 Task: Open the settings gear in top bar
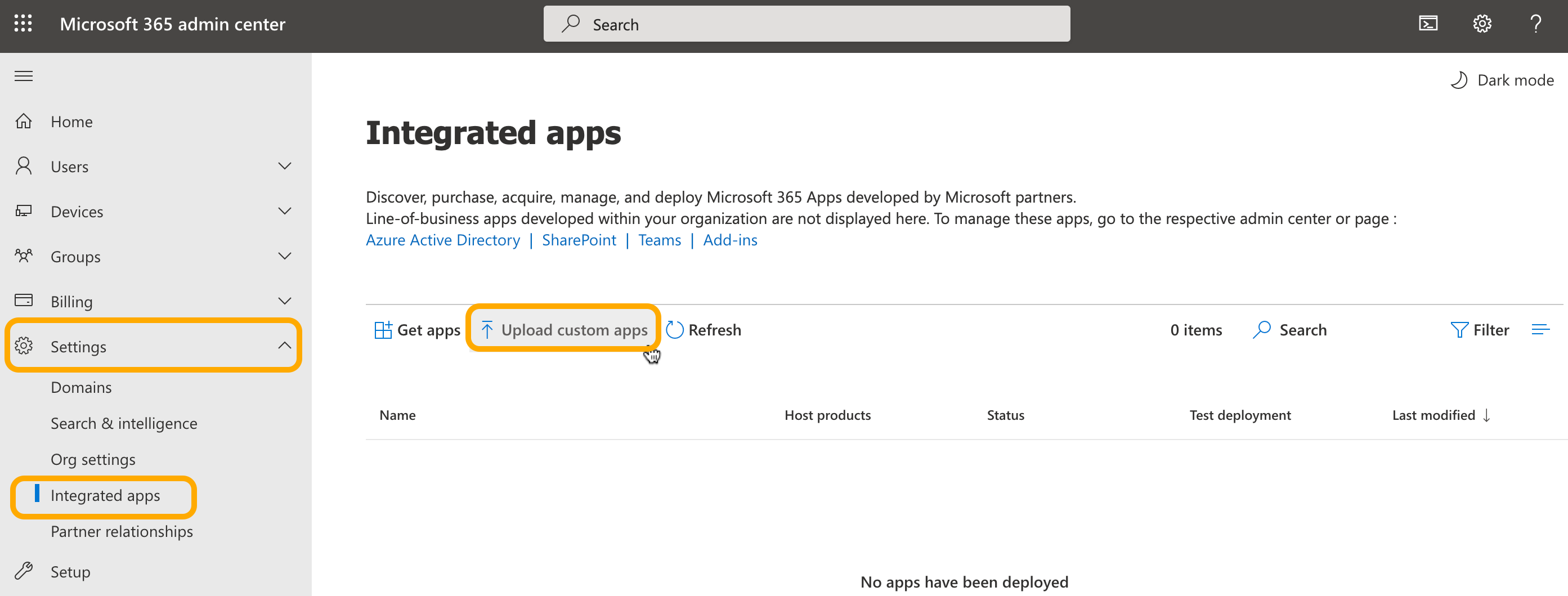(x=1481, y=24)
